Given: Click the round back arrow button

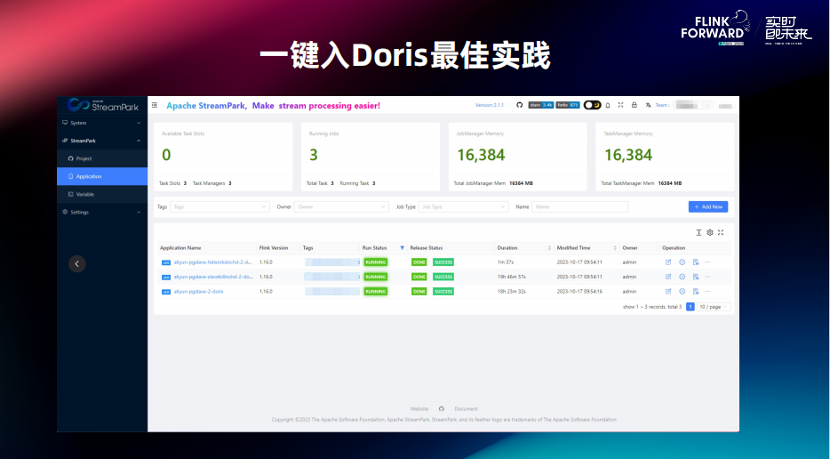Looking at the screenshot, I should (77, 264).
